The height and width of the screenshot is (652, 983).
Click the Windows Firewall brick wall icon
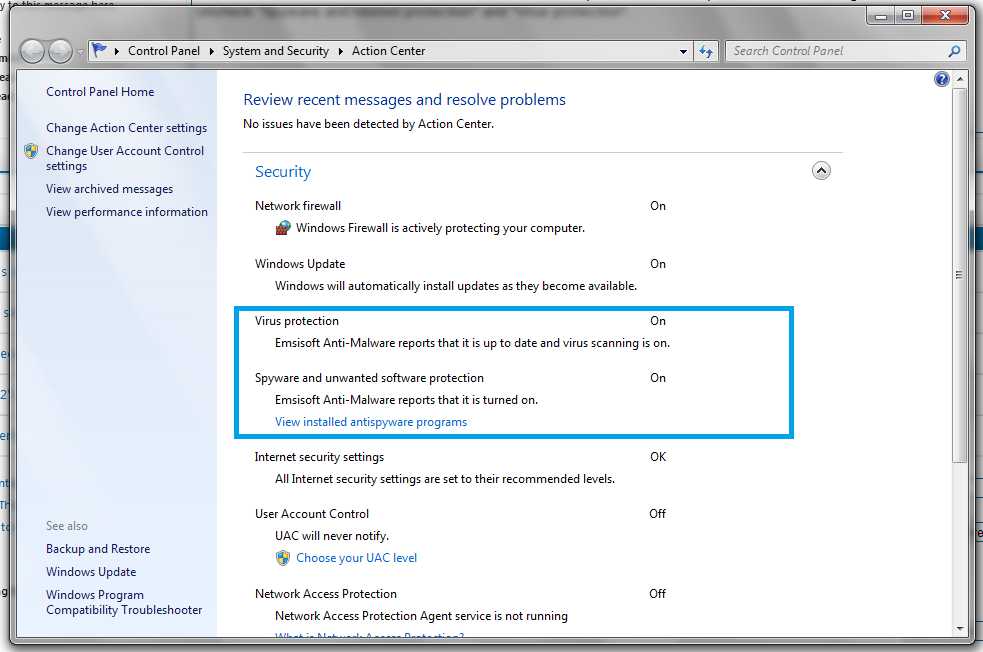point(283,228)
